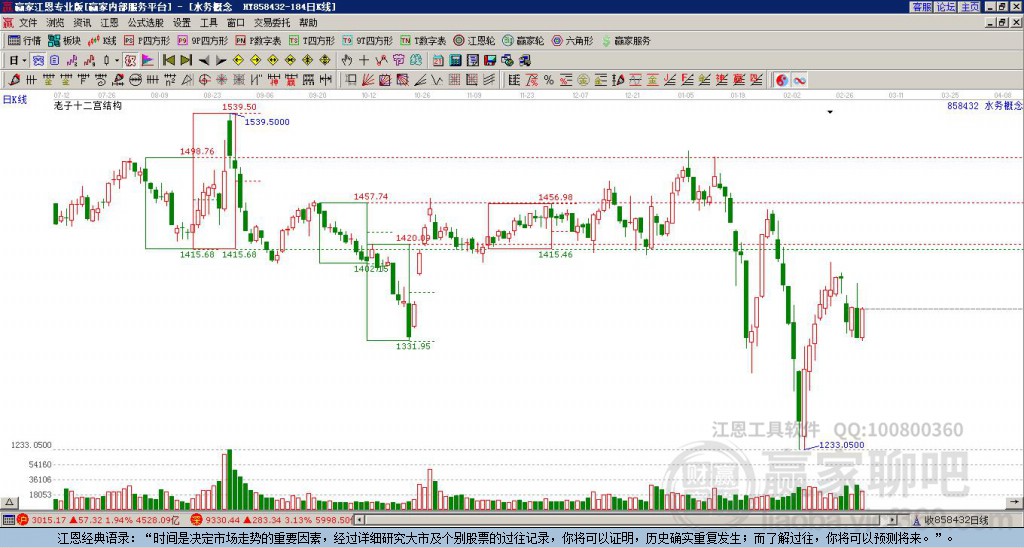Viewport: 1024px width, 548px height.
Task: Expand the candlestick style dropdown arrow
Action: [117, 60]
